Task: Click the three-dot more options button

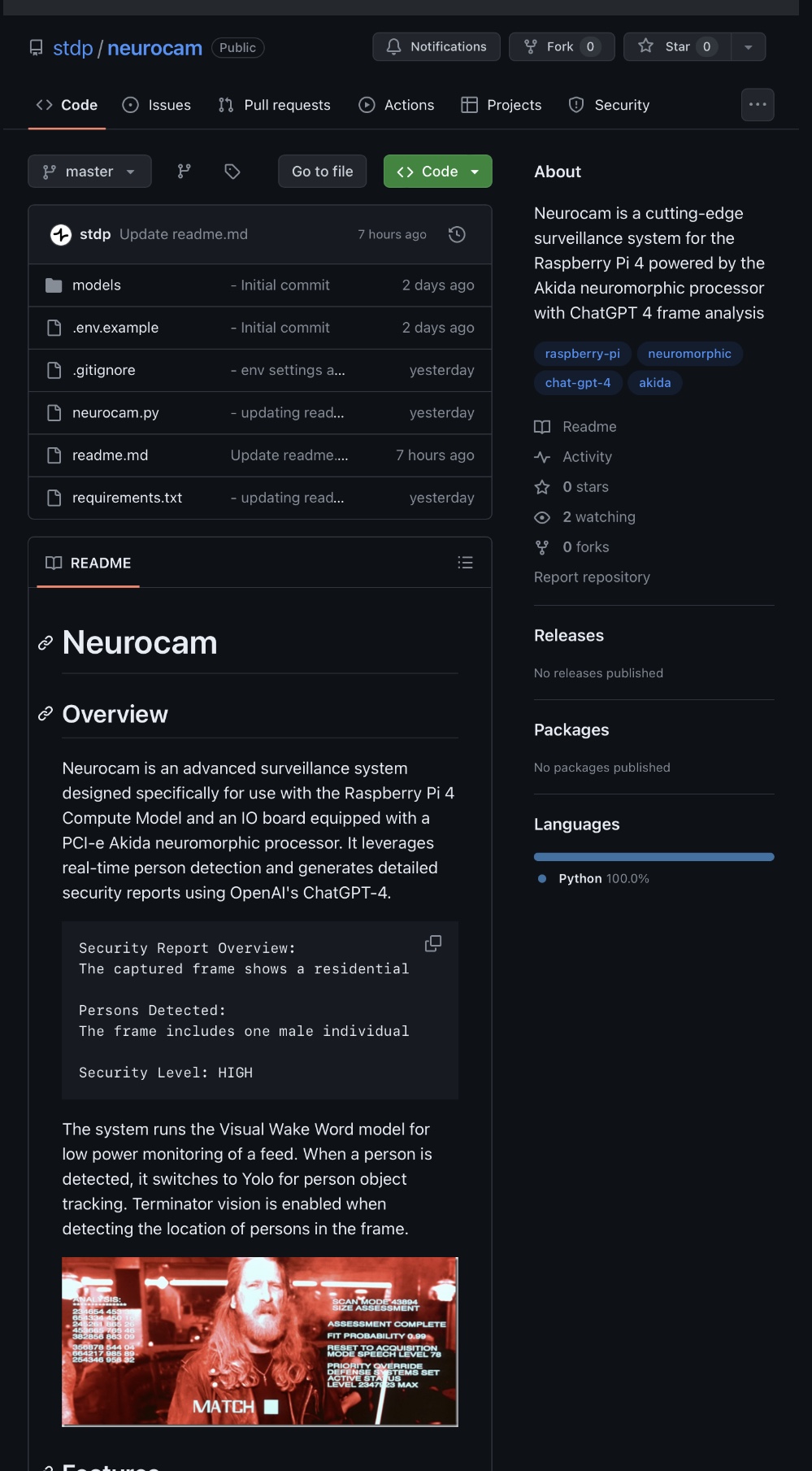Action: (758, 105)
